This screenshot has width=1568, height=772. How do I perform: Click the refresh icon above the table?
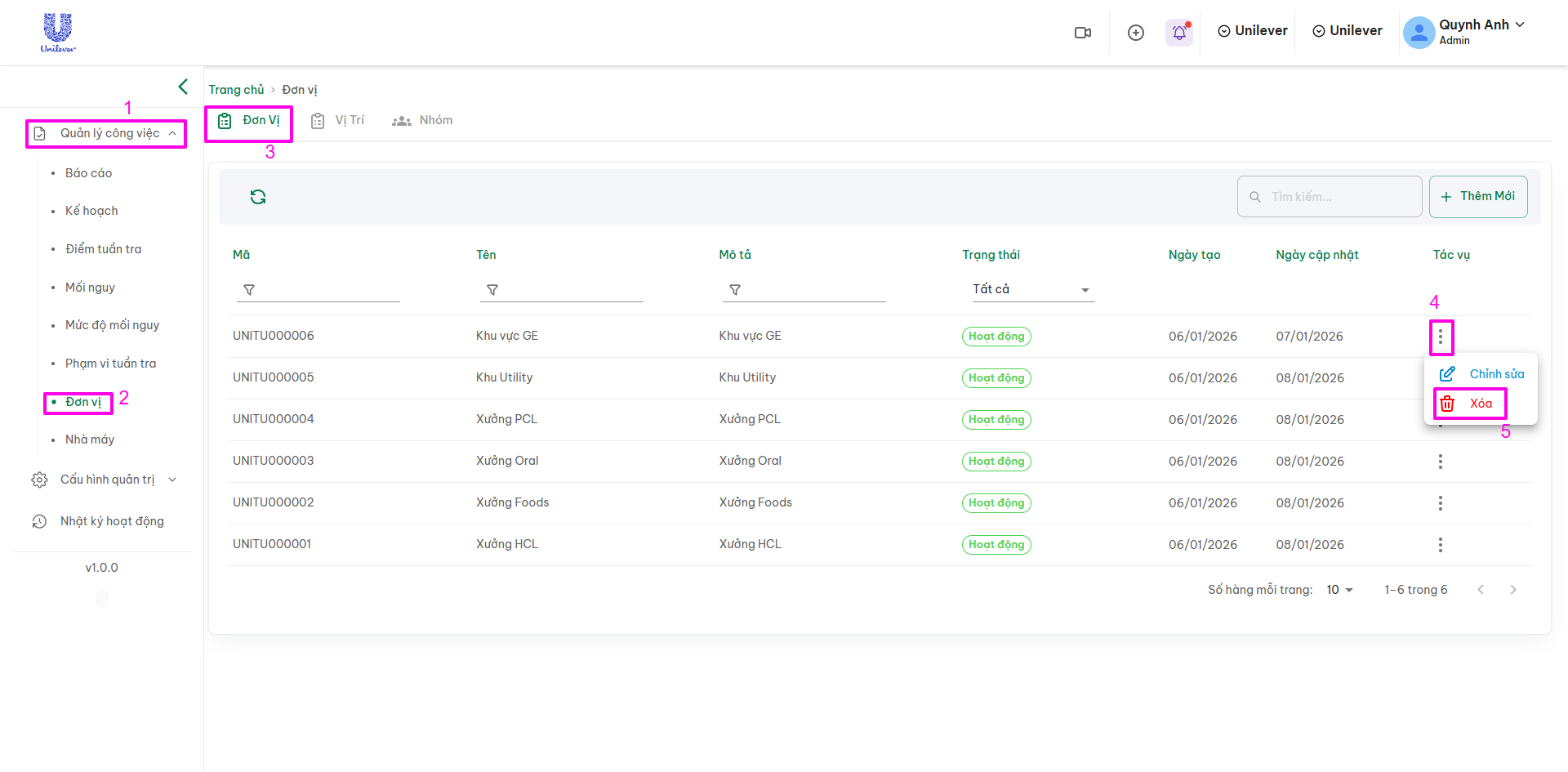(258, 197)
